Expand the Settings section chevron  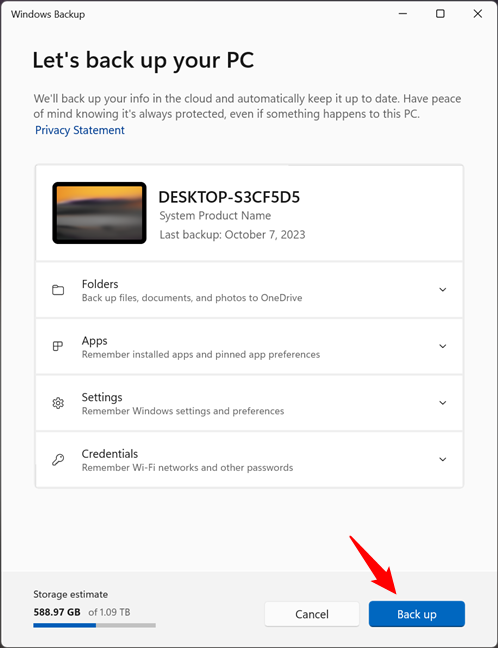click(443, 403)
